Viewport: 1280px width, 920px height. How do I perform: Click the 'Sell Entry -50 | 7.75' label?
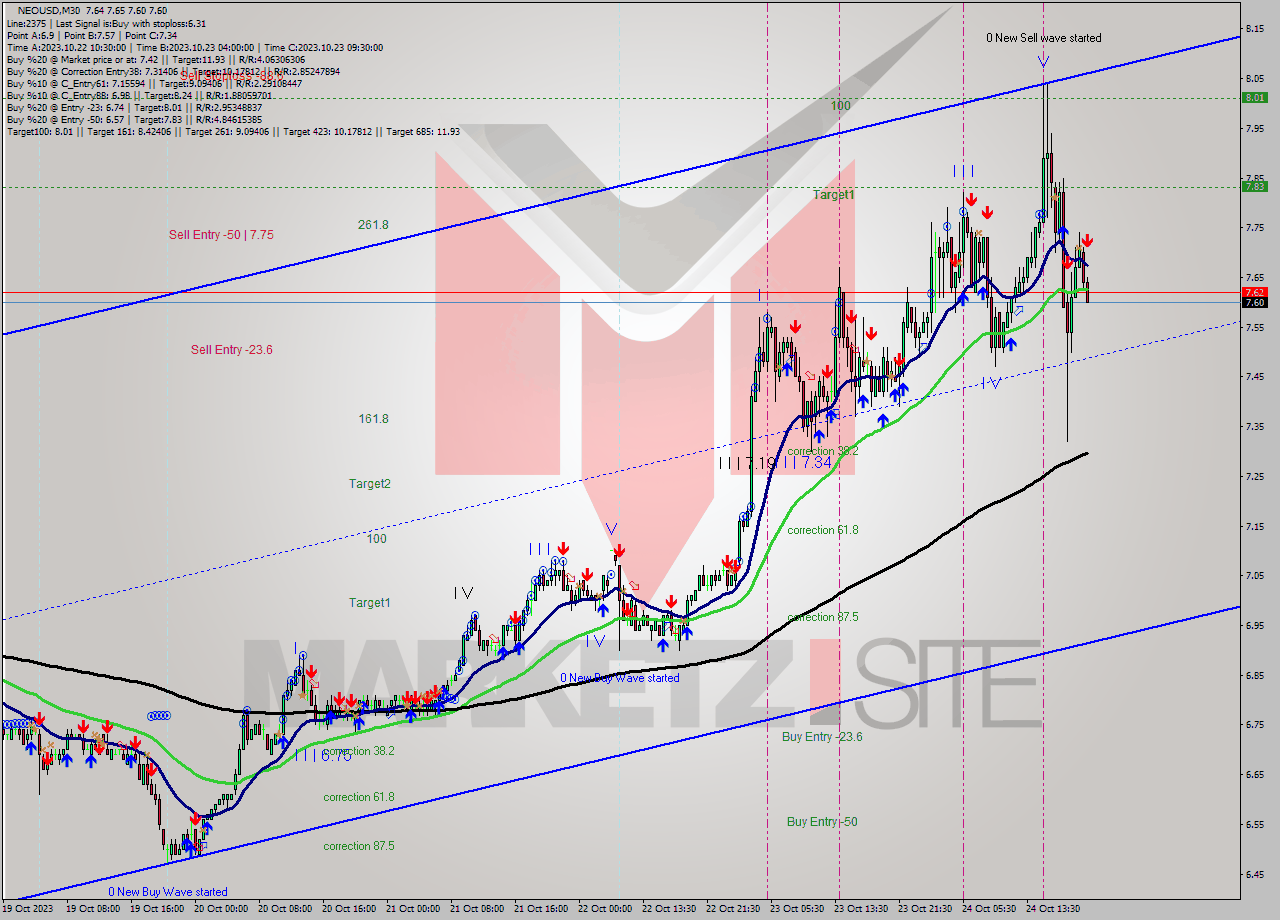tap(221, 234)
